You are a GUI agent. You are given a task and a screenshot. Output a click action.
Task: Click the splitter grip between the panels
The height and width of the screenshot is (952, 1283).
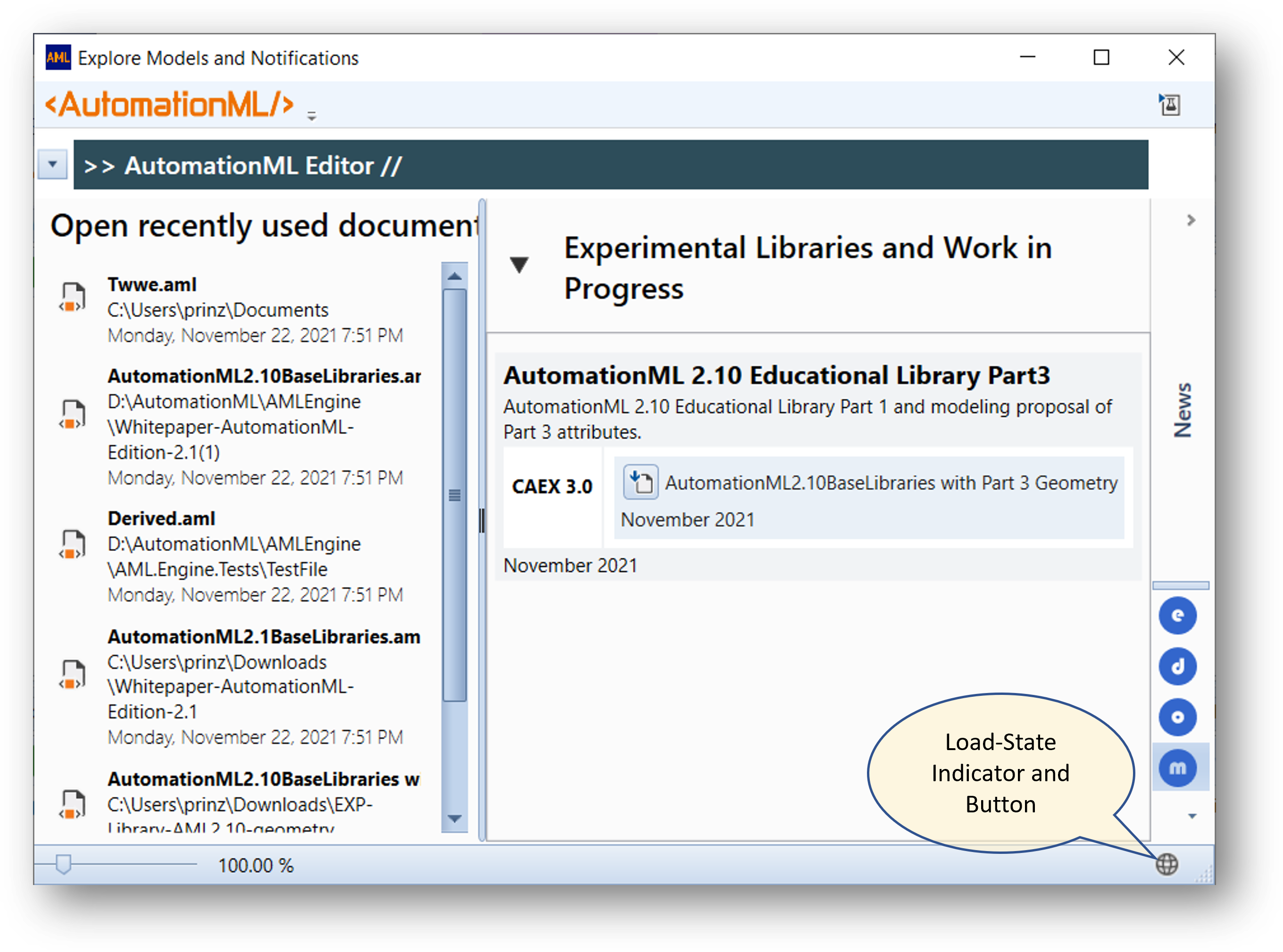482,521
